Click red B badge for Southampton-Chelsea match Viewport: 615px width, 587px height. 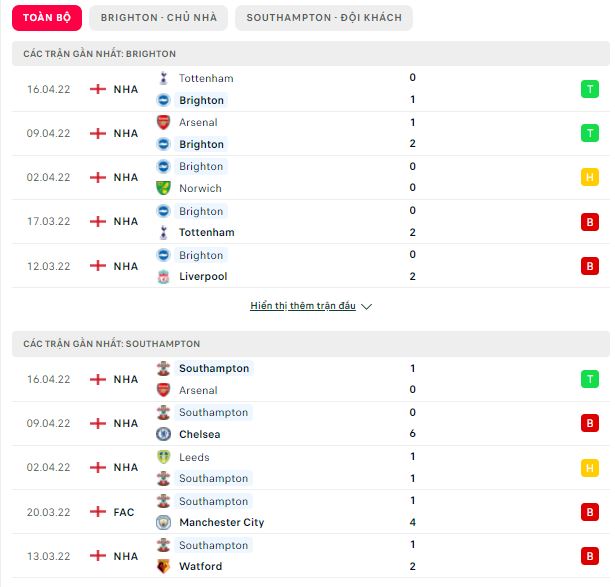click(590, 423)
